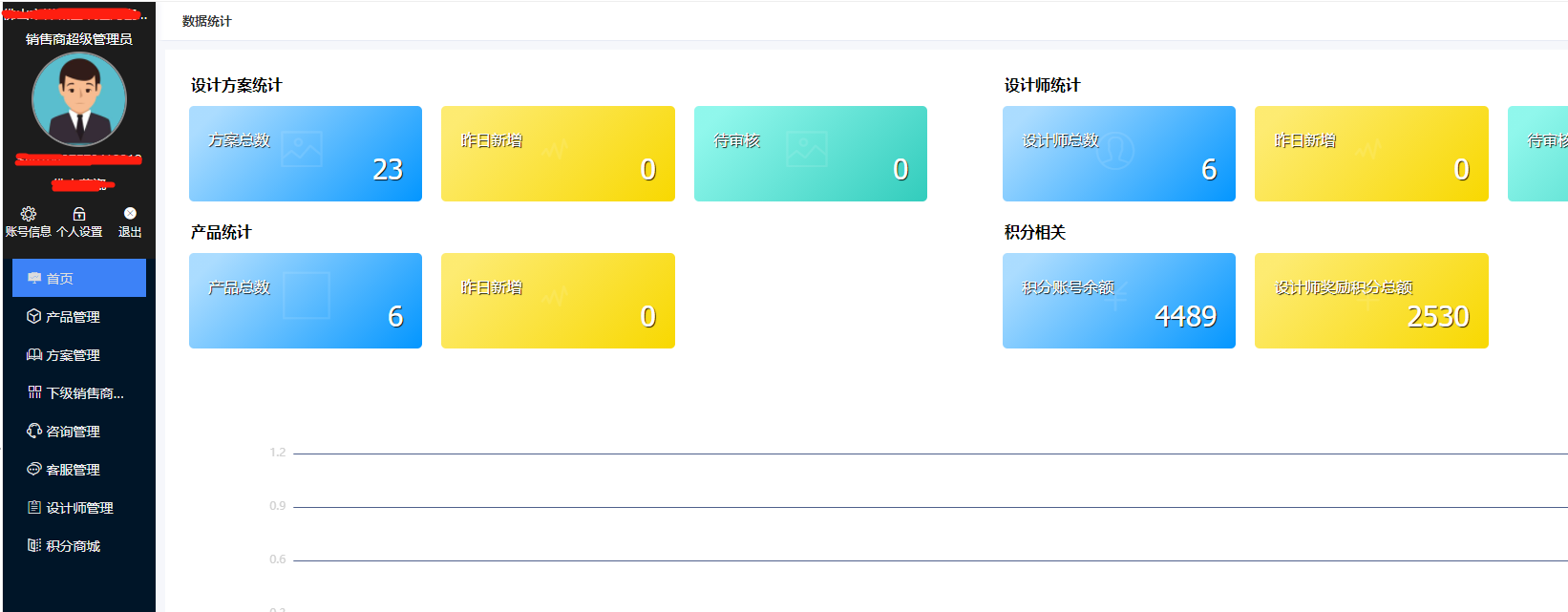The height and width of the screenshot is (612, 1568).
Task: Click the 待审核 card under 设计方案统计
Action: pos(810,154)
